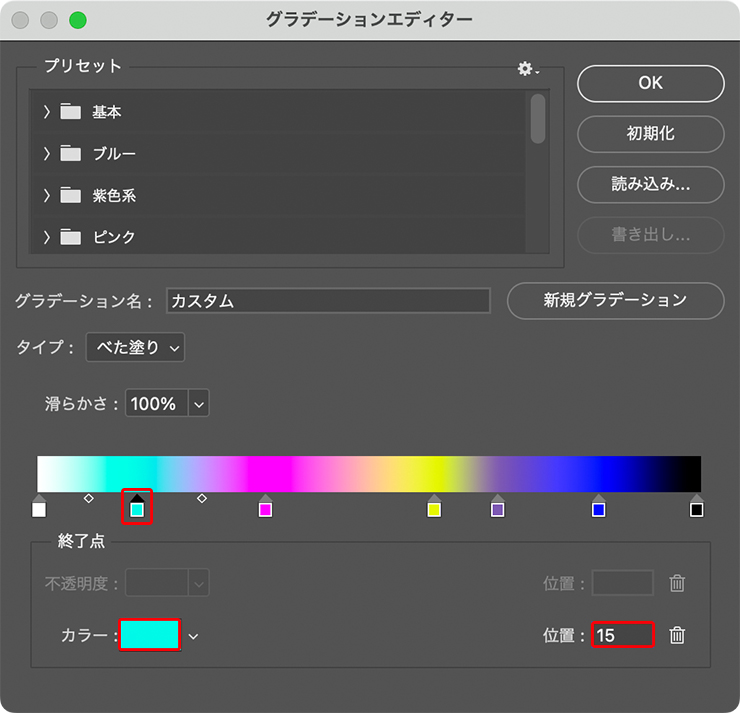Click the midpoint diamond between white and cyan
The width and height of the screenshot is (740, 713).
(88, 497)
